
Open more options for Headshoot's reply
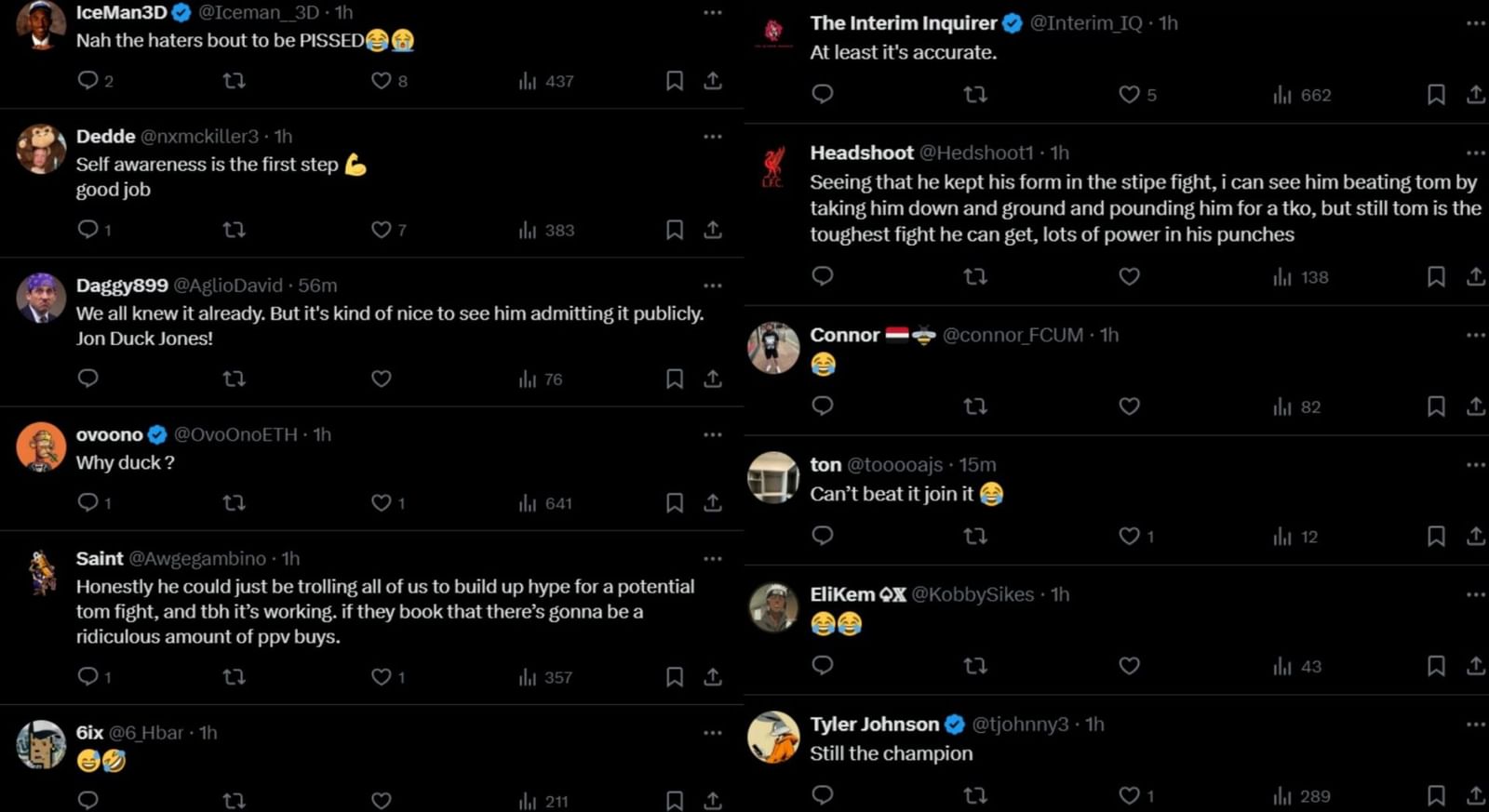(1473, 153)
